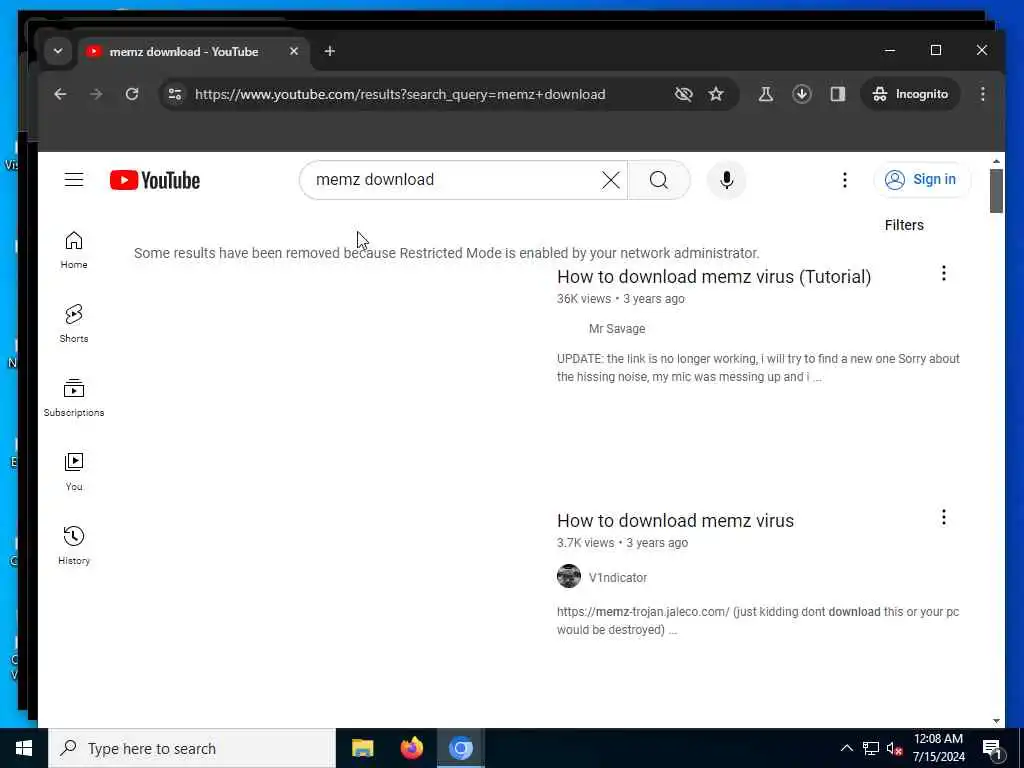Open Firefox from the taskbar
The image size is (1024, 768).
coord(411,748)
